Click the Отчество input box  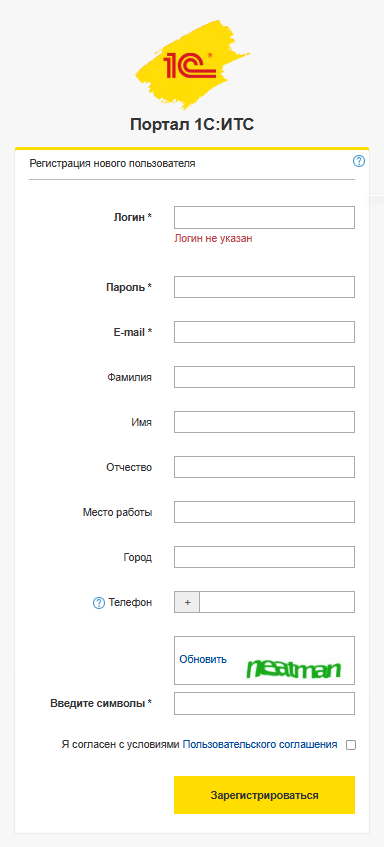[x=264, y=467]
